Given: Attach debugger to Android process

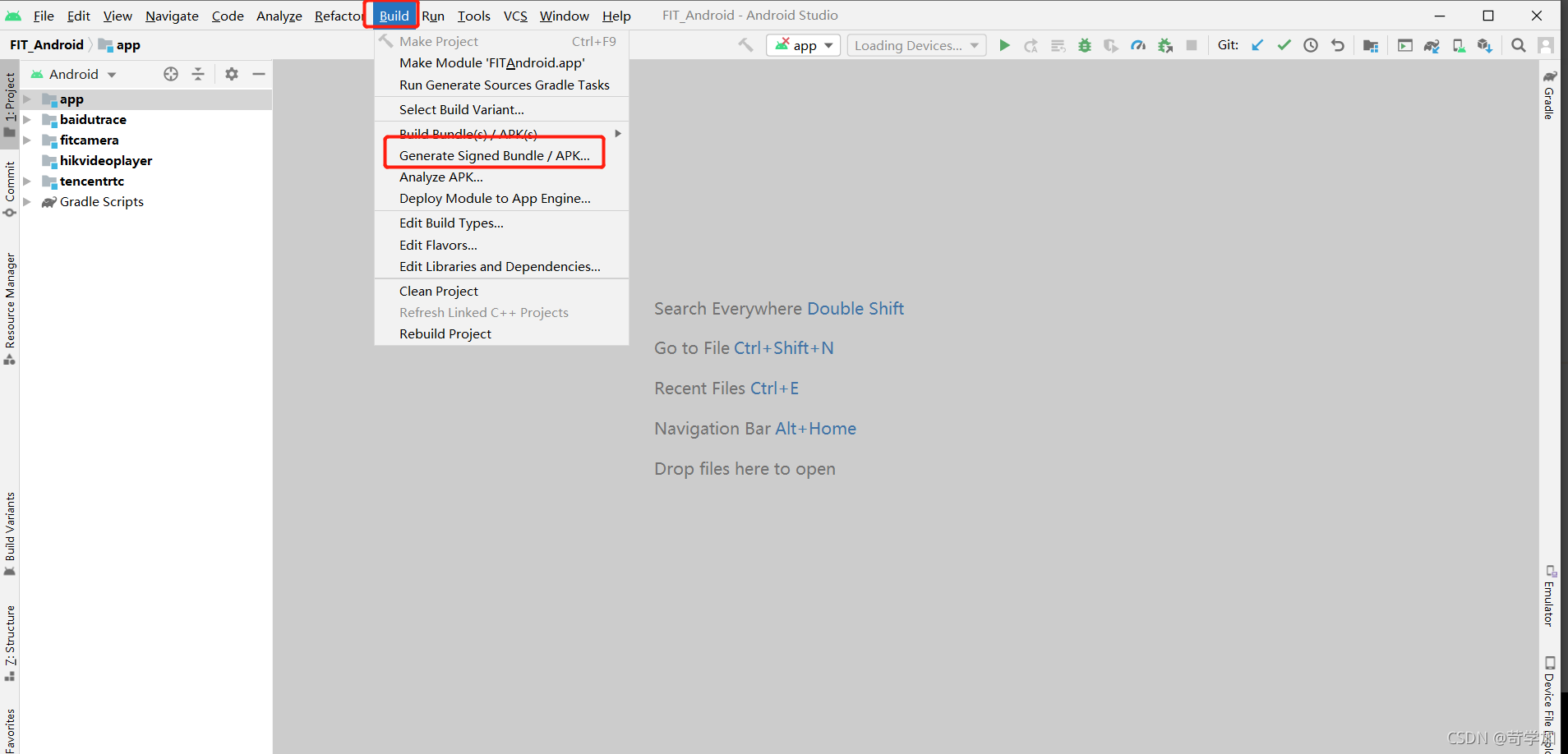Looking at the screenshot, I should 1165,45.
